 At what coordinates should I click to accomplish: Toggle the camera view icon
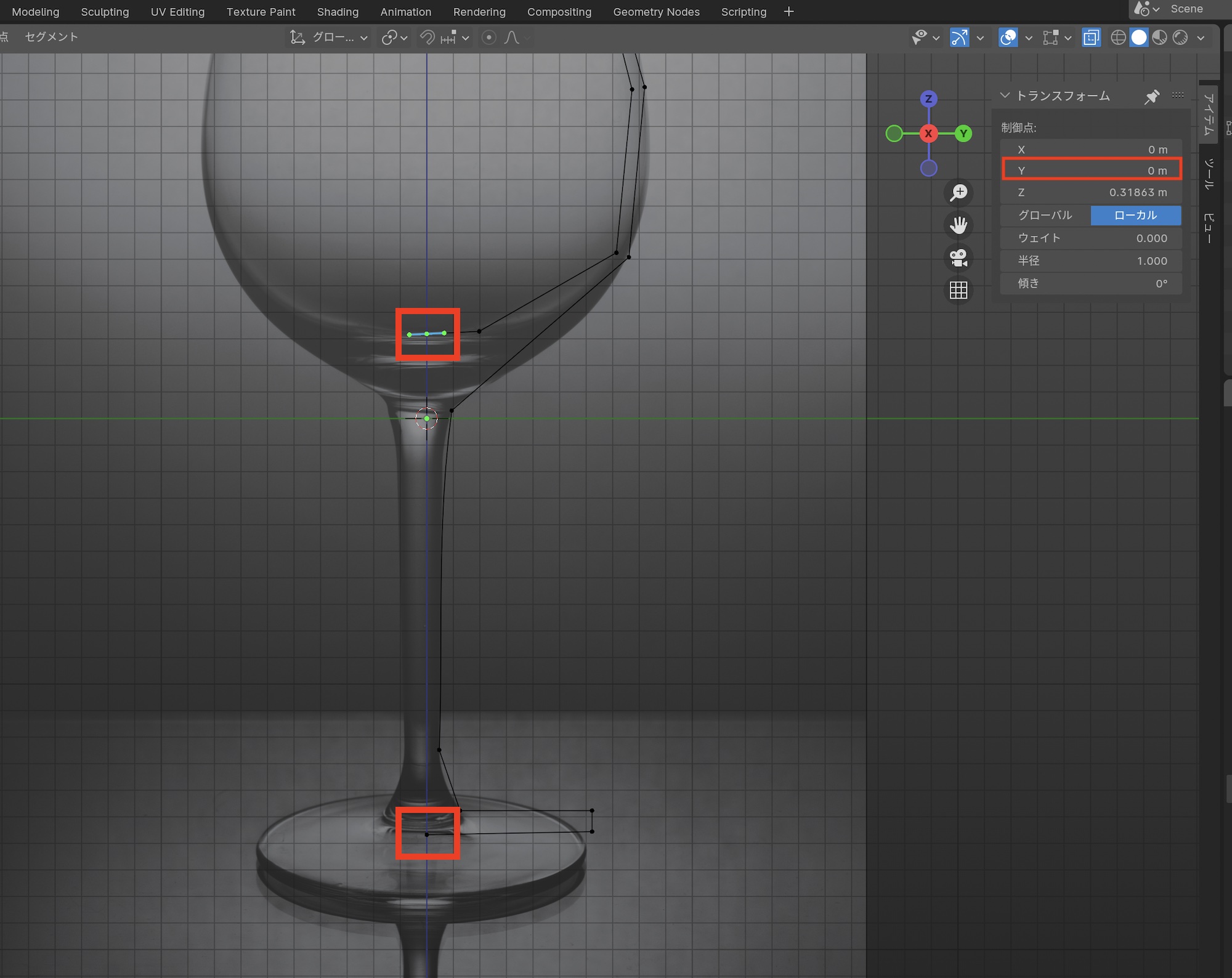pos(958,258)
